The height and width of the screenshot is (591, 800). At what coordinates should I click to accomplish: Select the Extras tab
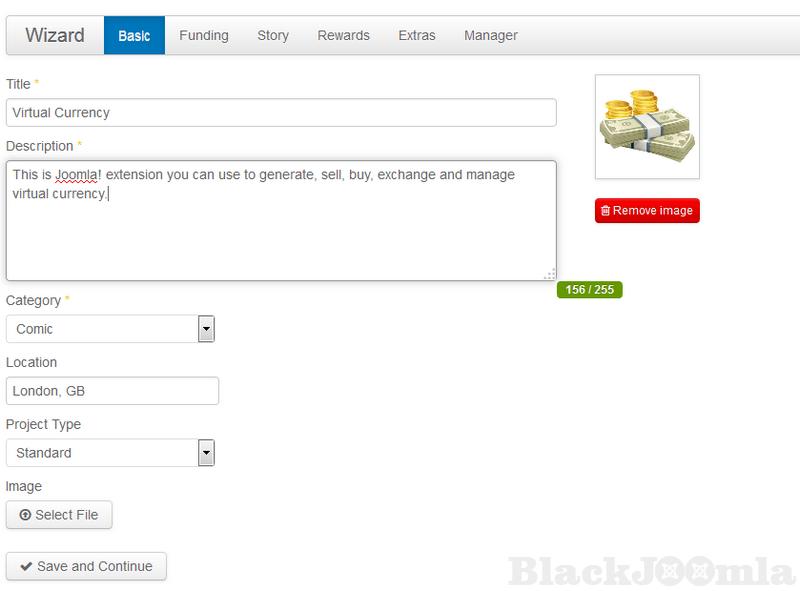click(417, 35)
